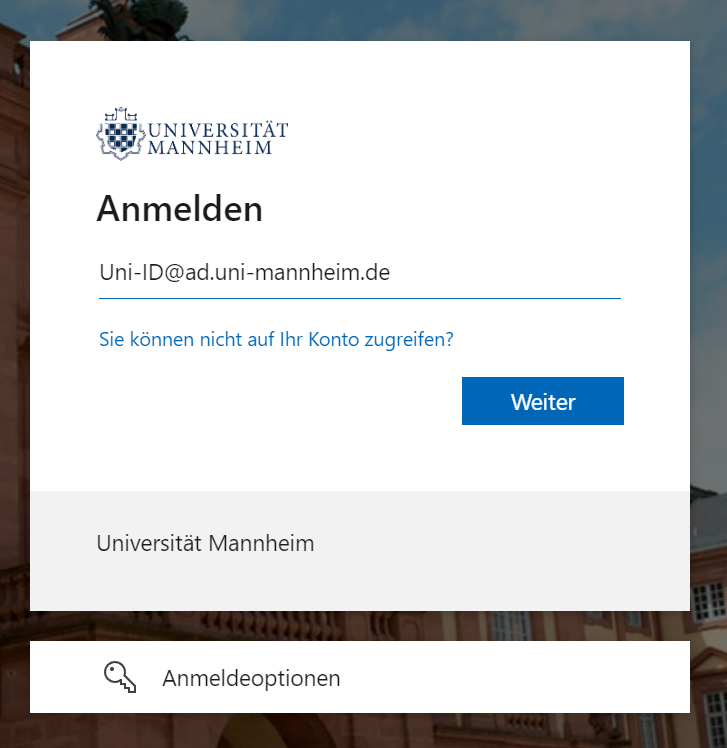Click the Weiter button
727x748 pixels.
pyautogui.click(x=542, y=401)
